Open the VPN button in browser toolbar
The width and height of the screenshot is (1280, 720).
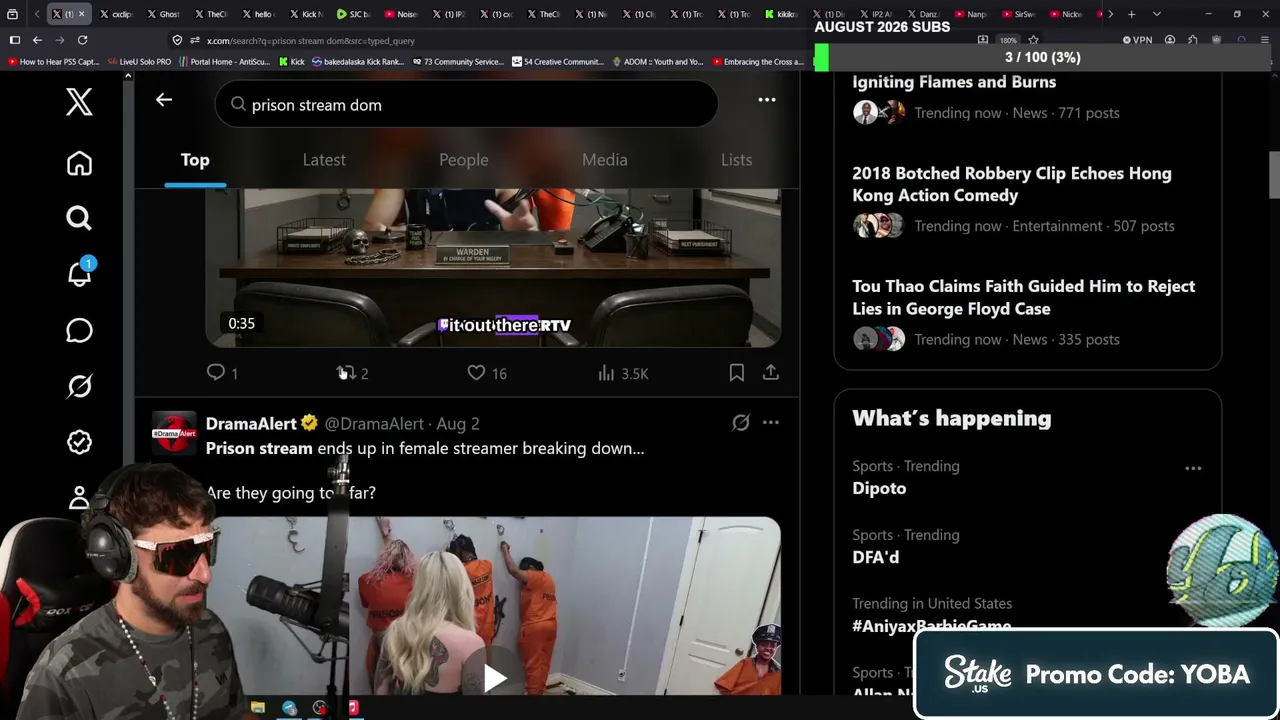point(1137,40)
